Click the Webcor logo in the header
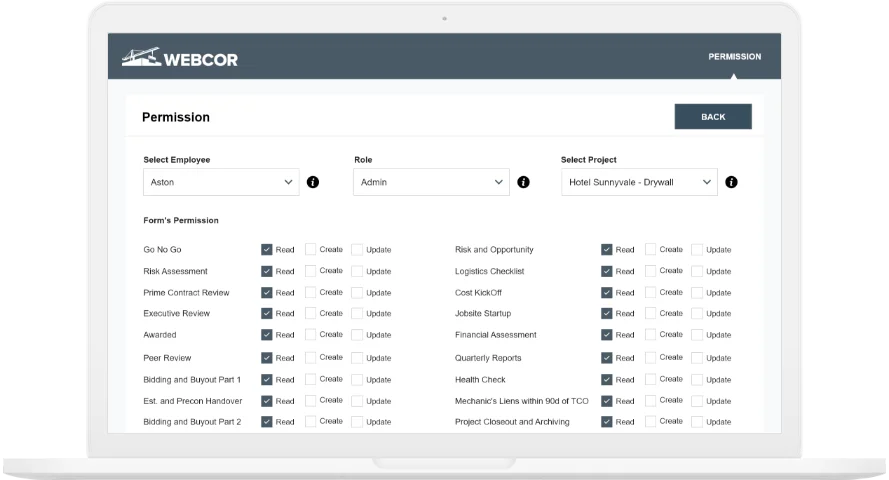889x480 pixels. point(180,58)
